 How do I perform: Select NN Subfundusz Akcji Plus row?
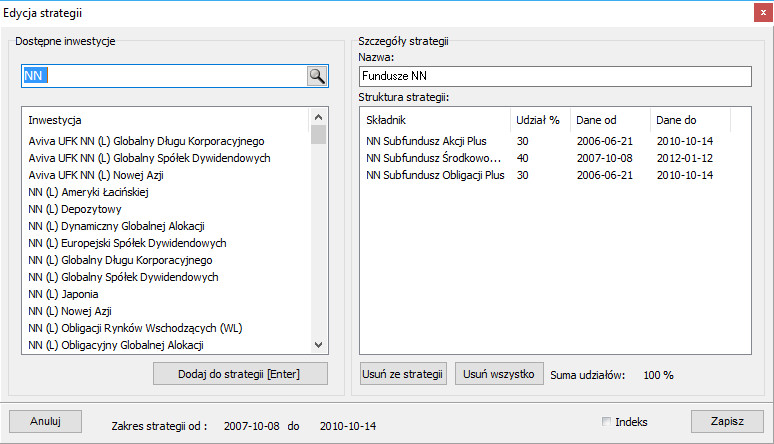(427, 141)
